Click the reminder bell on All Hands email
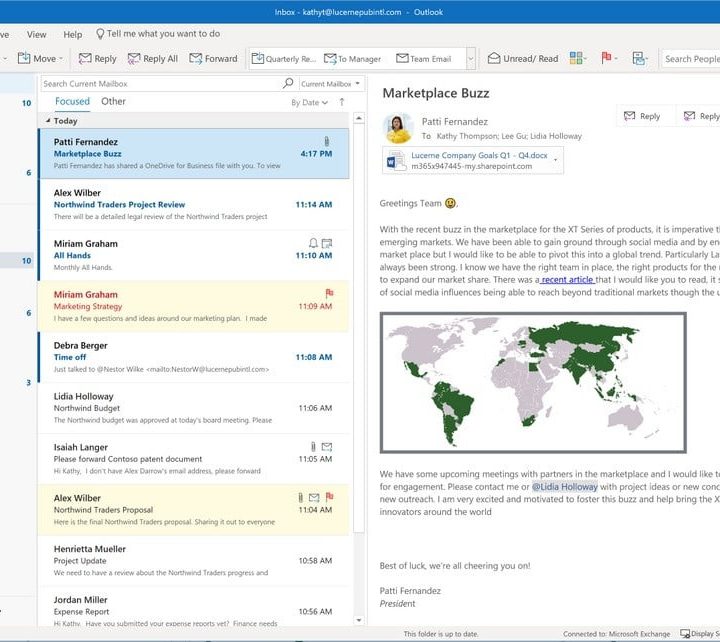 [x=313, y=243]
